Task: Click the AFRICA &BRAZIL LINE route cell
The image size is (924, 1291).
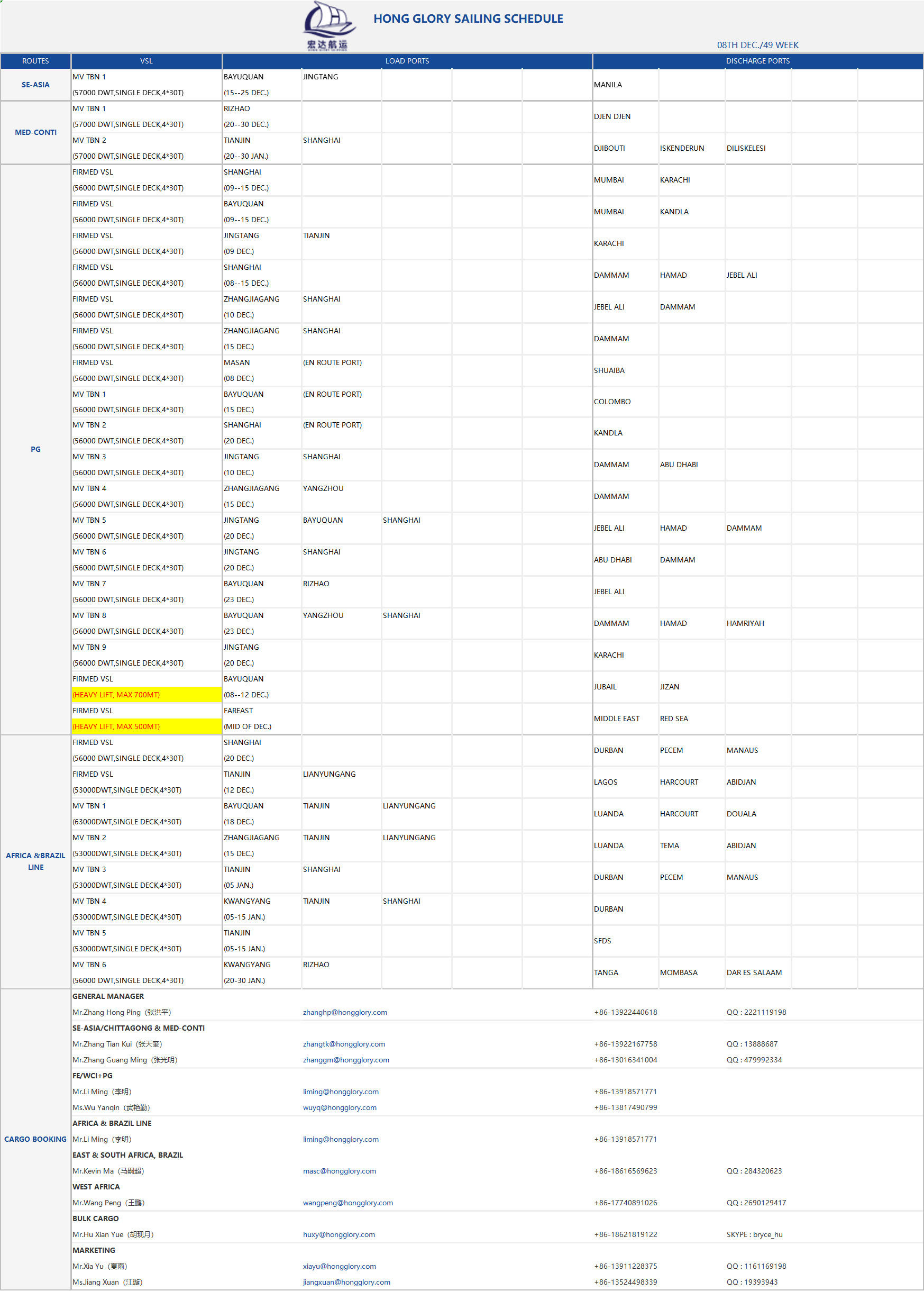Action: [35, 861]
